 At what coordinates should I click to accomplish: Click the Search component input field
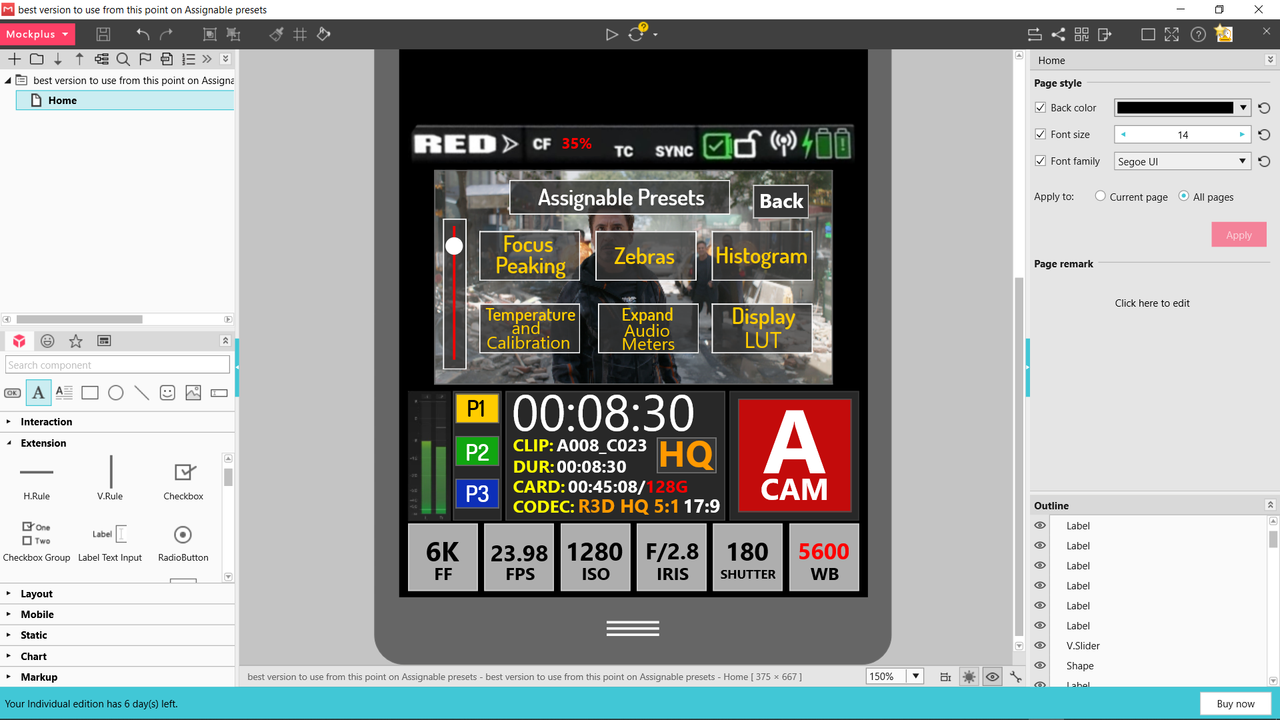point(118,365)
